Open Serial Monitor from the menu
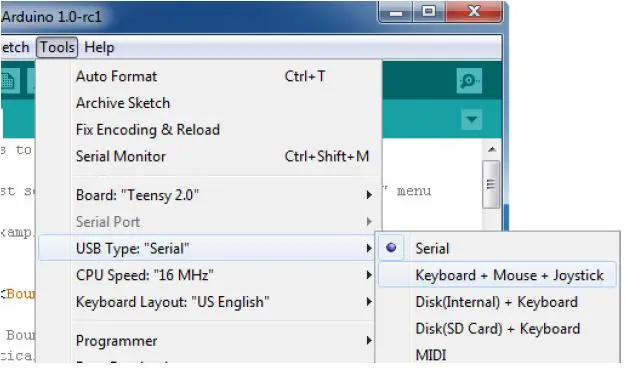The image size is (628, 368). (210, 156)
